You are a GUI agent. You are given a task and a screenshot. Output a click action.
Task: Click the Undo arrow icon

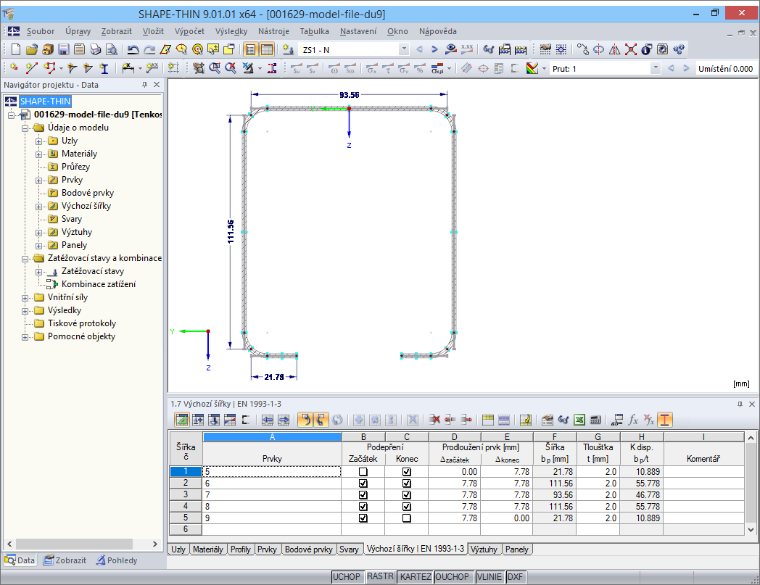[x=133, y=49]
